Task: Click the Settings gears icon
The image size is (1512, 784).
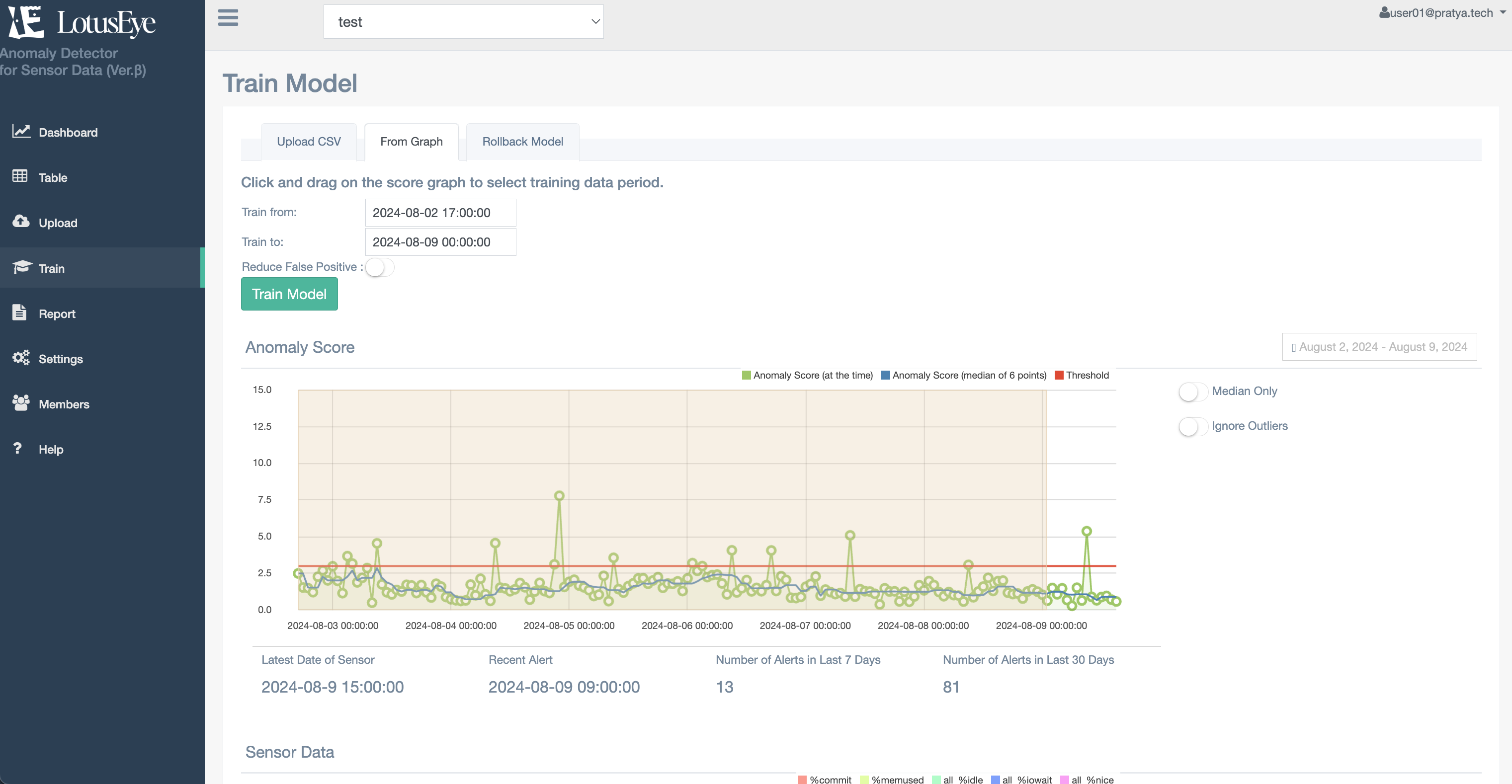Action: 21,357
